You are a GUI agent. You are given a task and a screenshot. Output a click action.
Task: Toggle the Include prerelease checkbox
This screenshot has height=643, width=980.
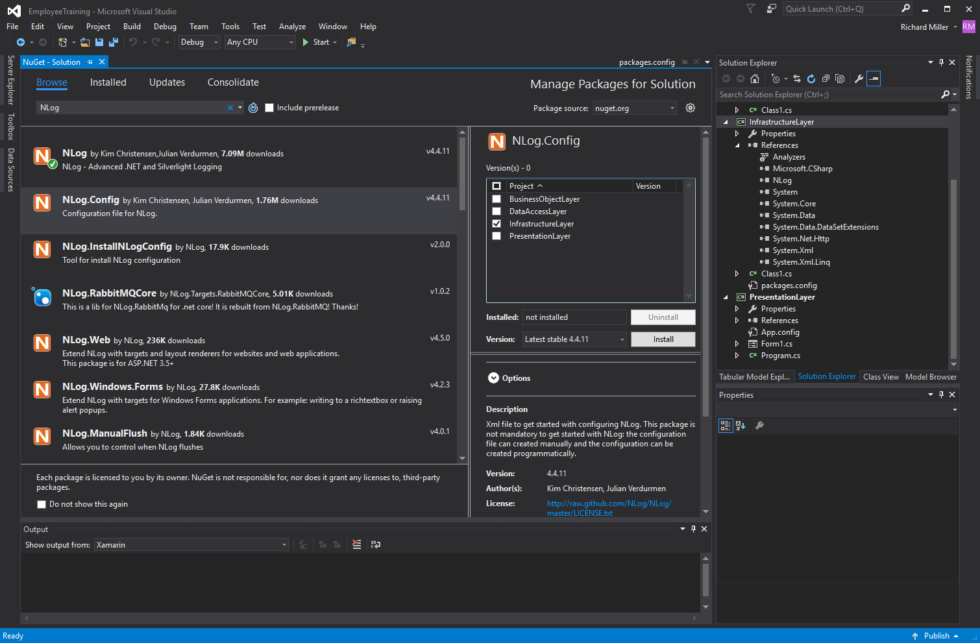click(x=269, y=108)
